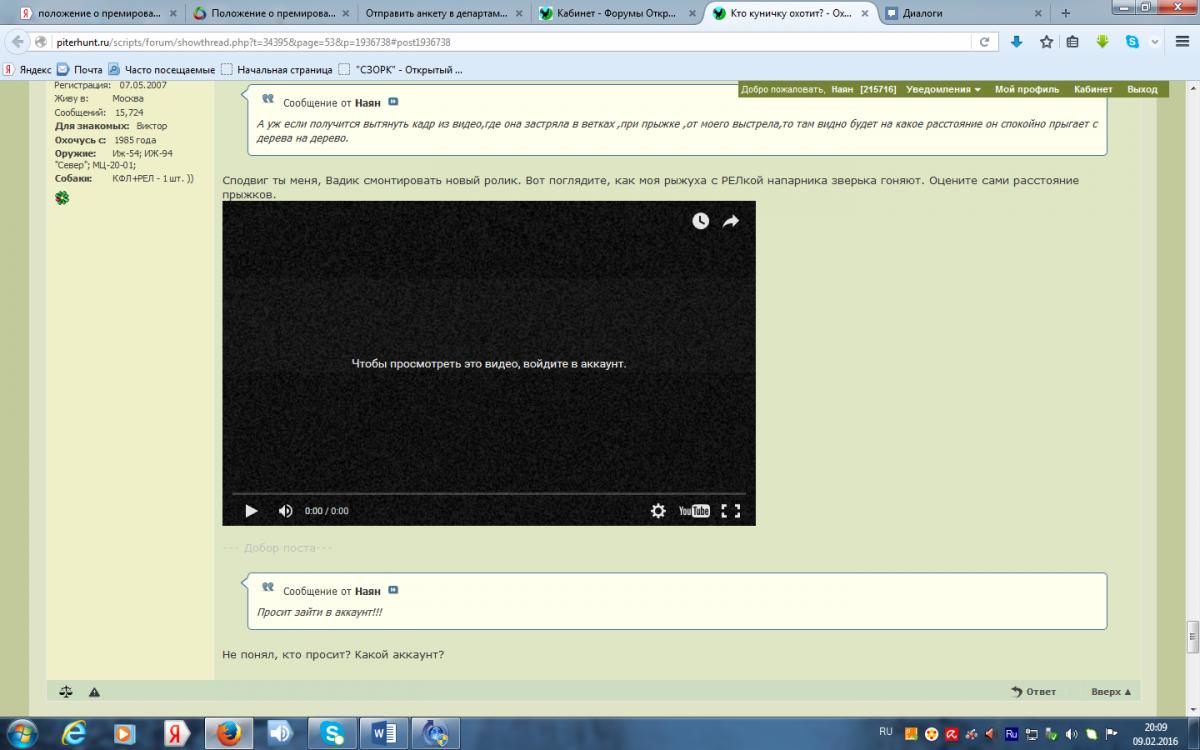Switch to the second 'Положение о премирова...' tab
This screenshot has height=750, width=1200.
(270, 14)
